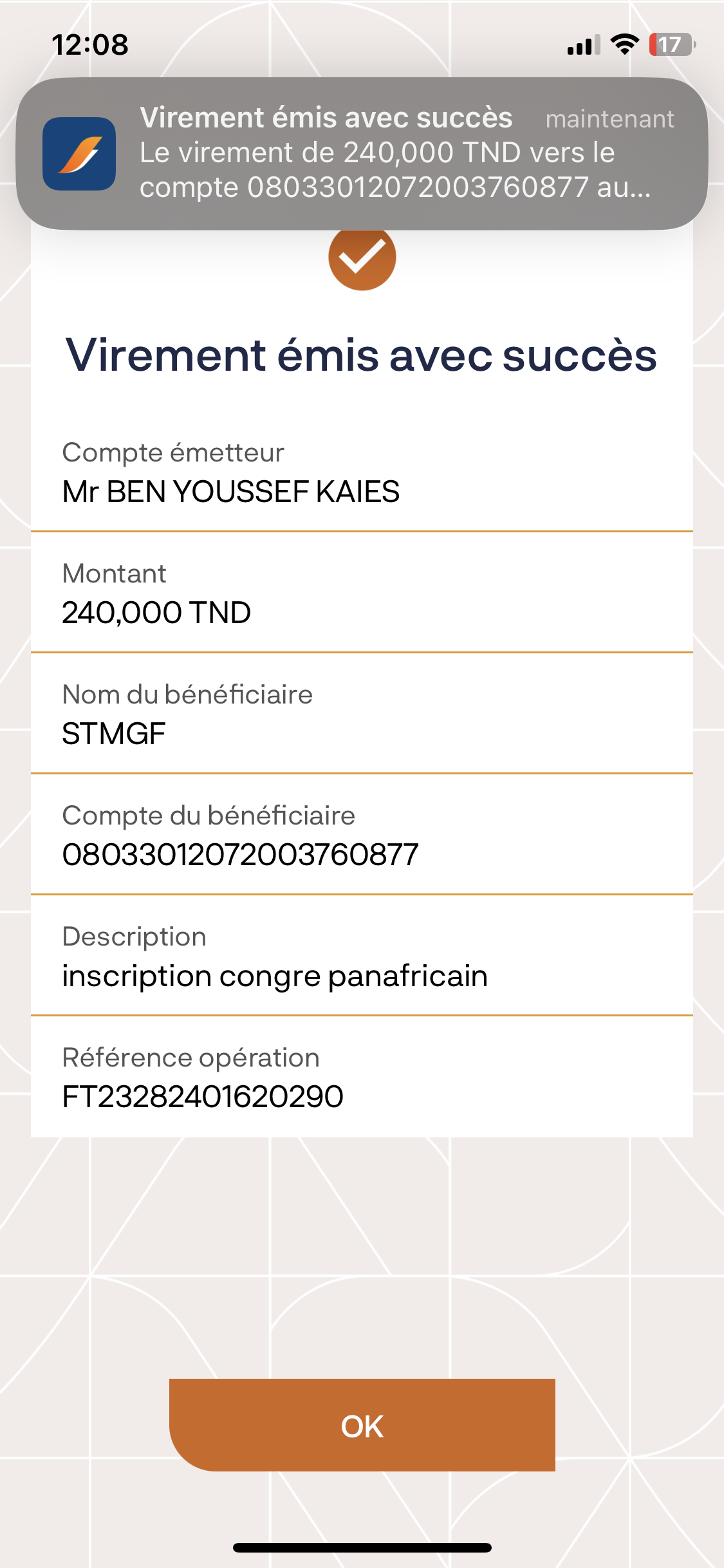Tap the notification's 'maintenant' timestamp
This screenshot has width=724, height=1568.
(609, 119)
